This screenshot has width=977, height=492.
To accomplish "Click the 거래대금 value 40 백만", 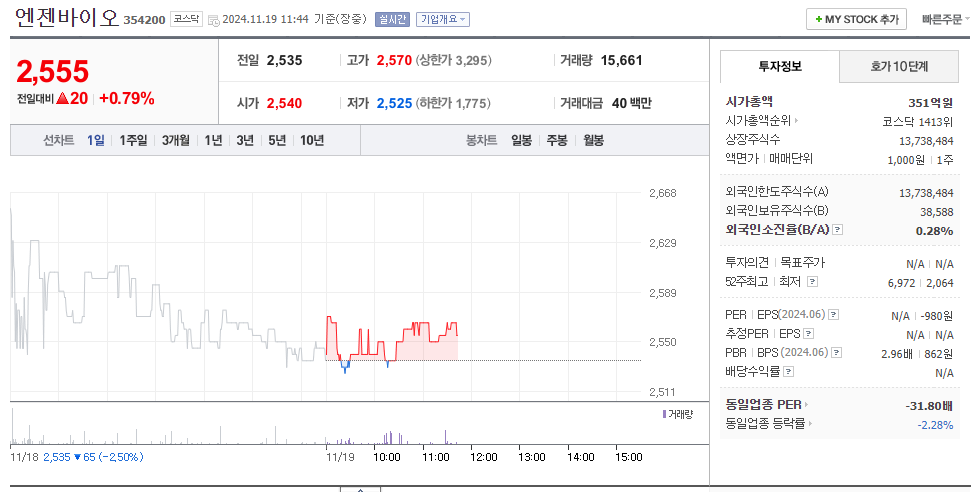I will 632,103.
